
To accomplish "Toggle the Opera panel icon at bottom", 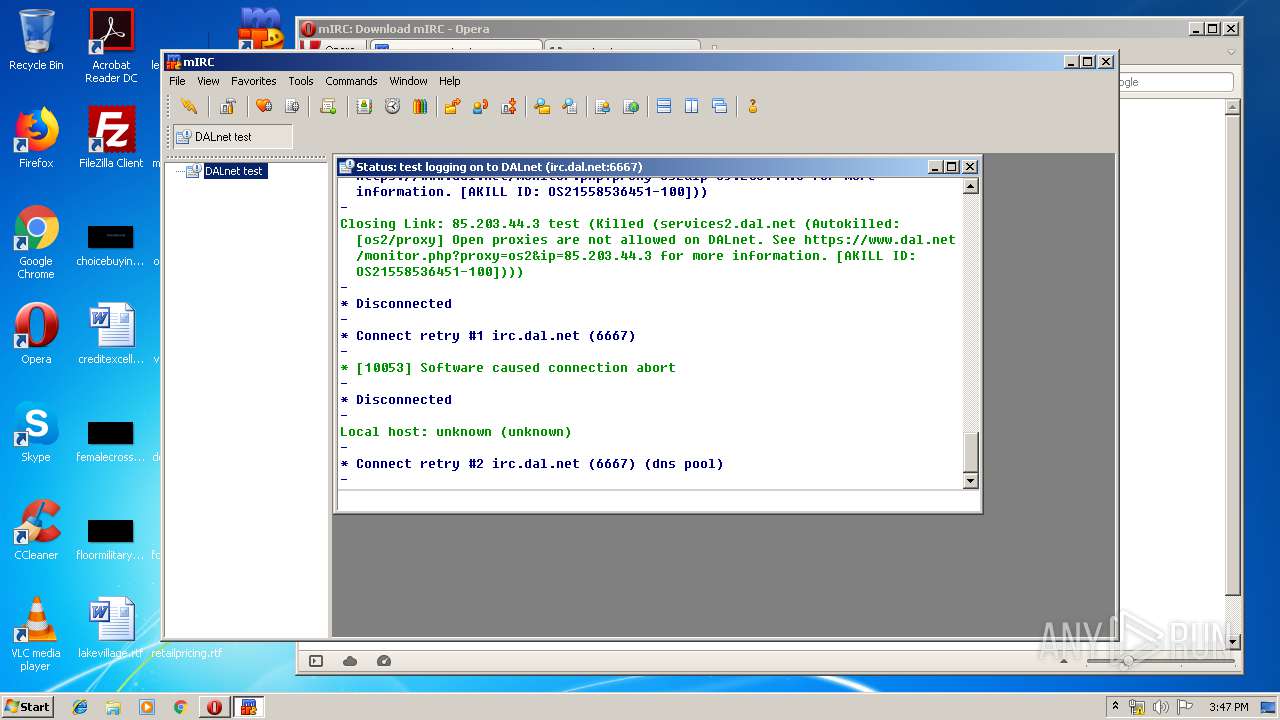I will 316,661.
